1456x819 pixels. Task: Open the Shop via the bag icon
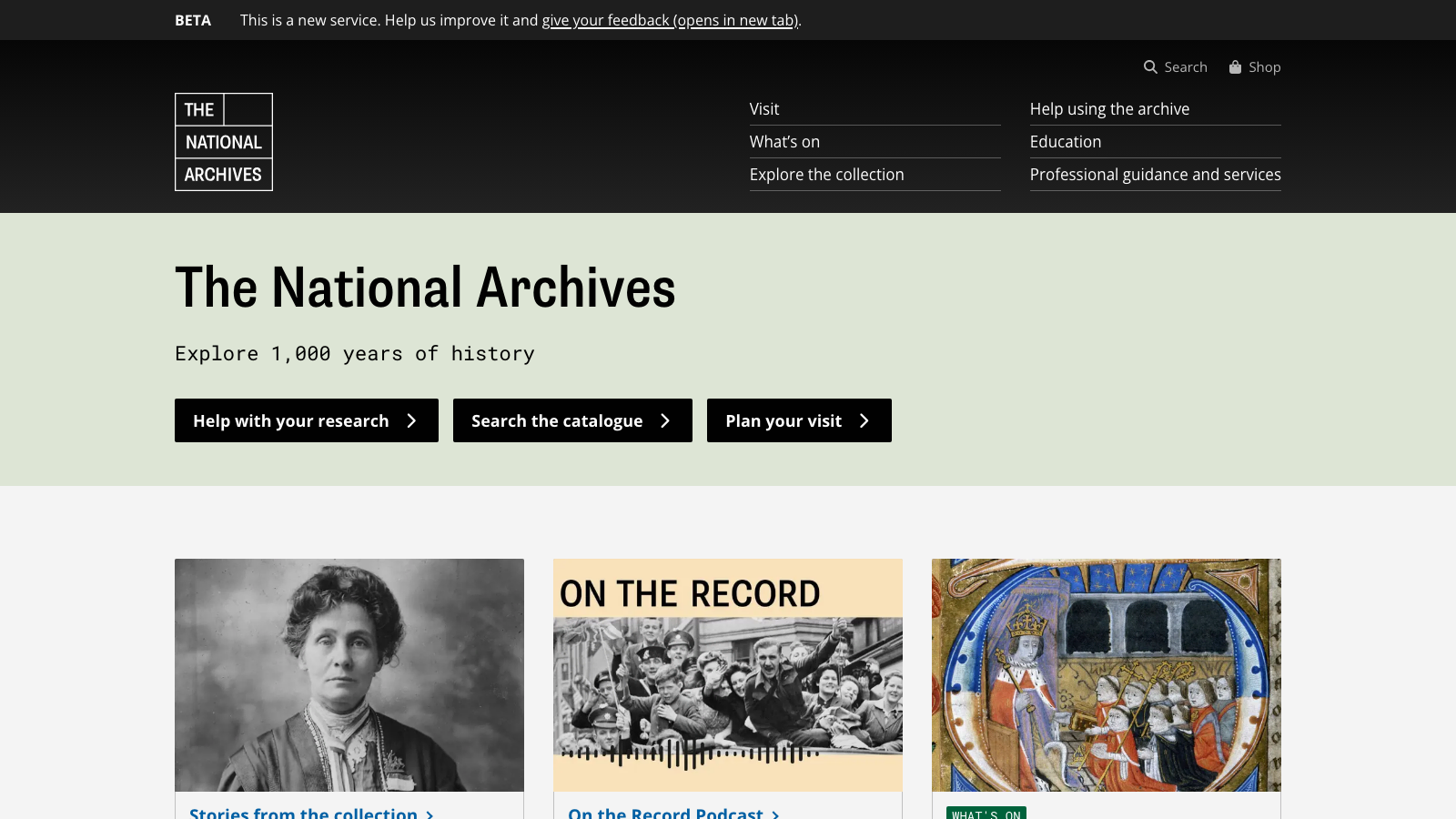(x=1235, y=66)
